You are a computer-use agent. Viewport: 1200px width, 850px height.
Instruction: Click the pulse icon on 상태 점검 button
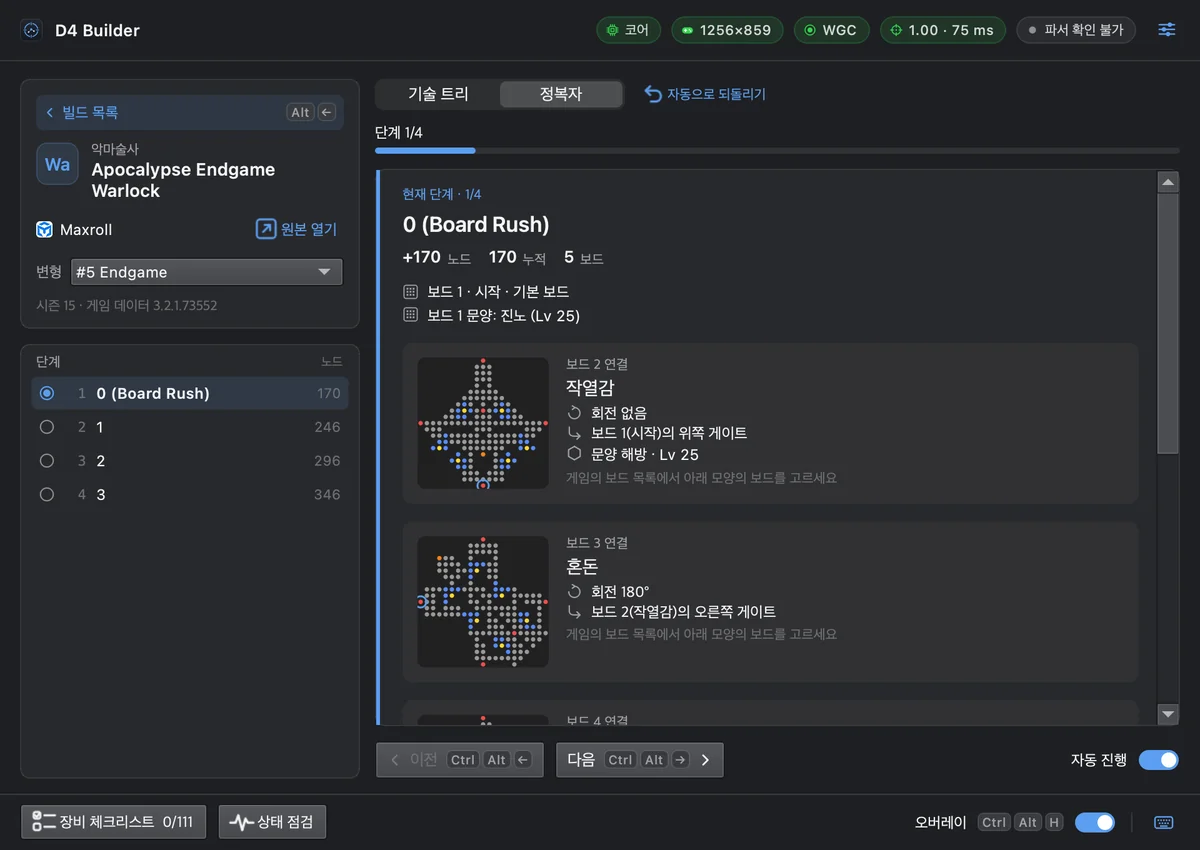coord(241,822)
